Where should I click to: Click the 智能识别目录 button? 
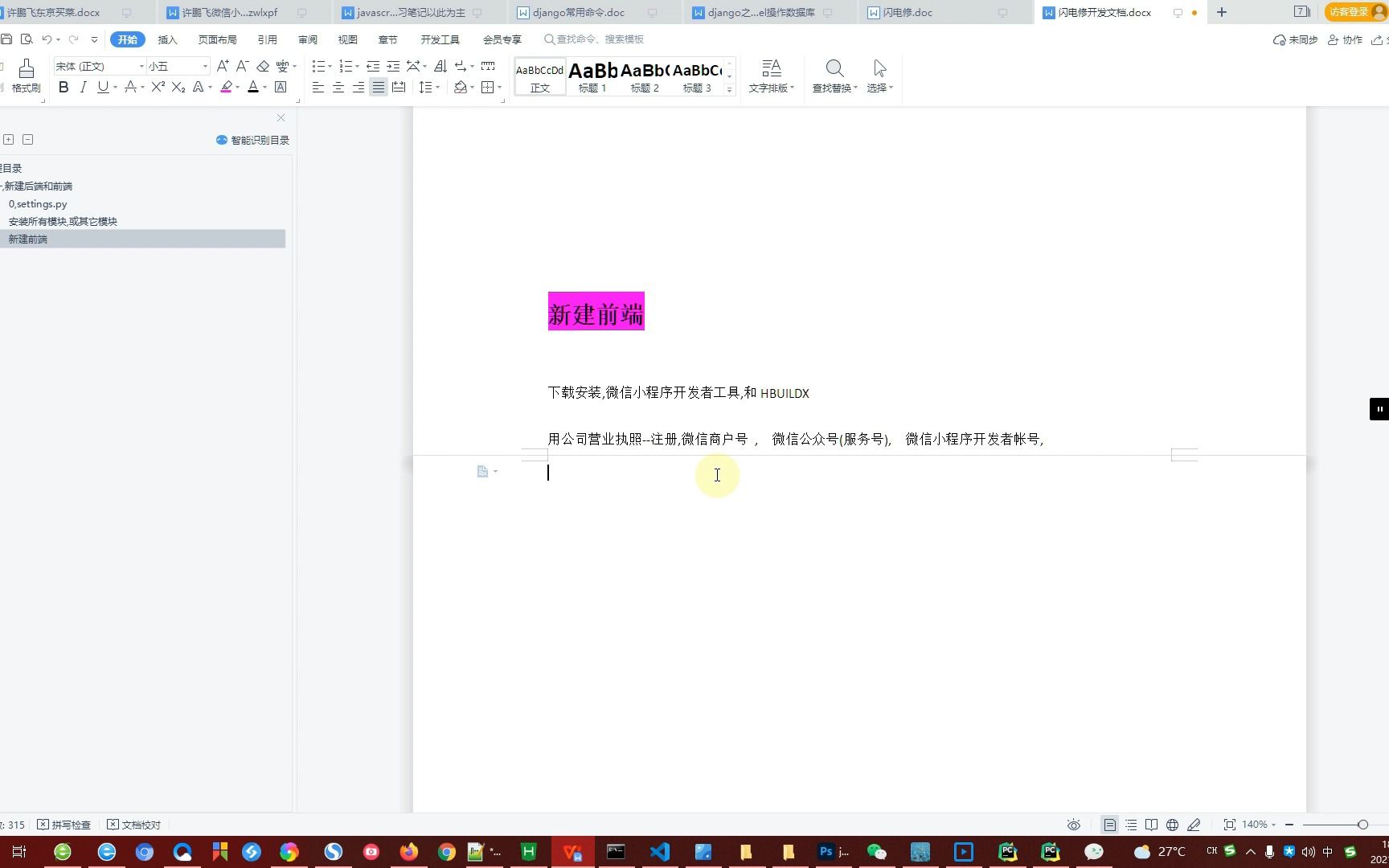[252, 139]
